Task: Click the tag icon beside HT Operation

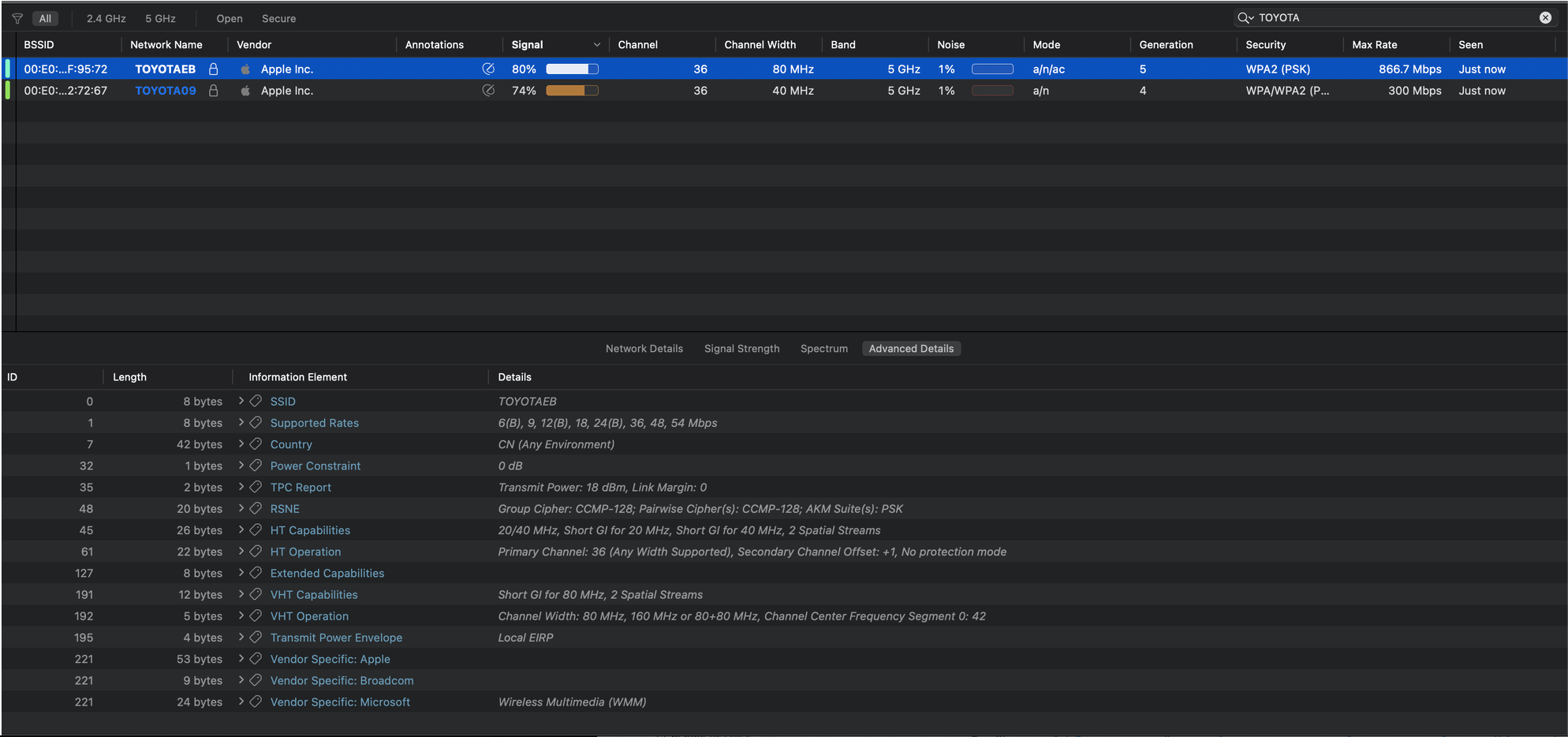Action: pos(256,551)
